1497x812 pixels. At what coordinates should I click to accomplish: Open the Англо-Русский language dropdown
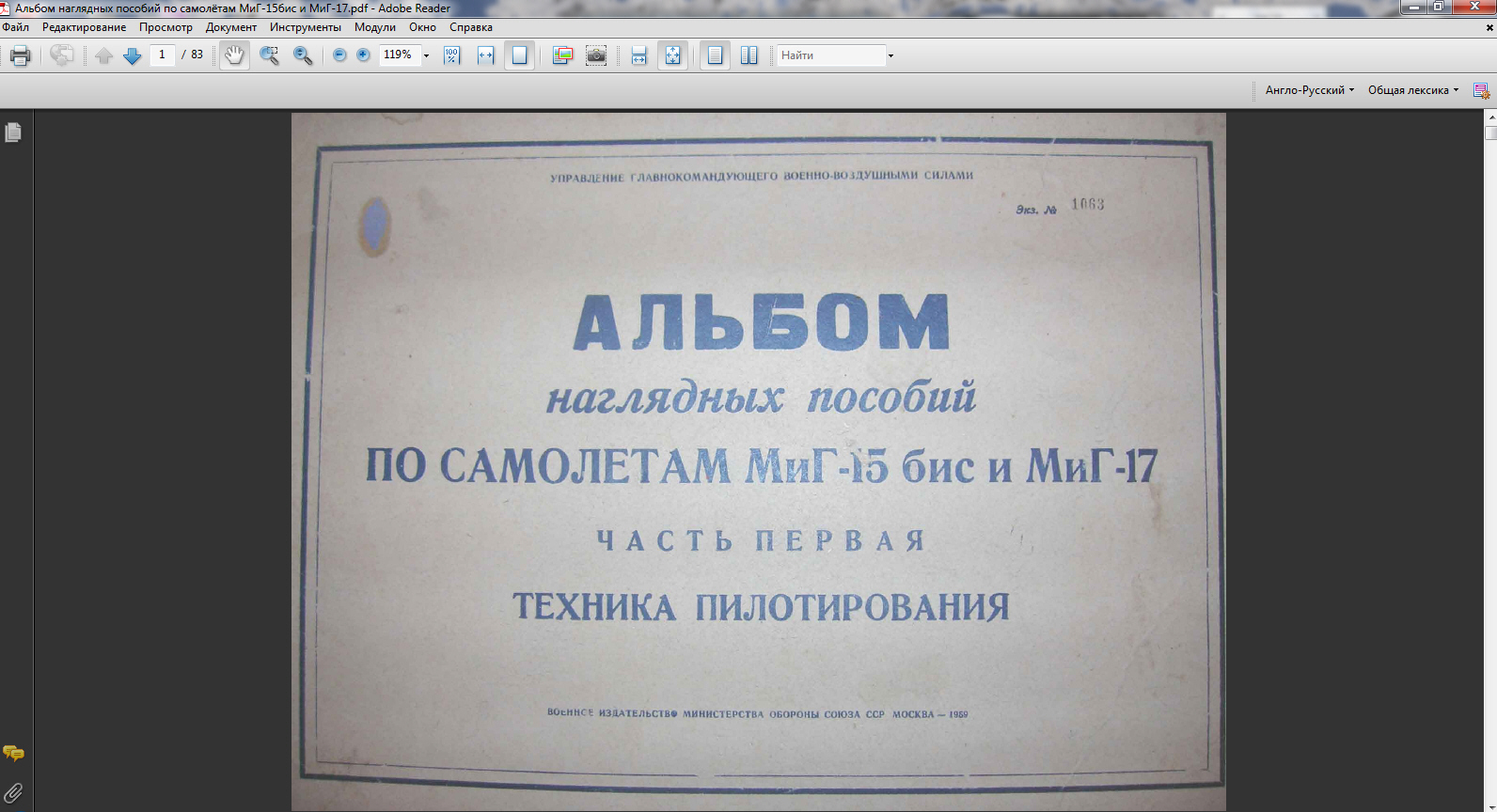click(x=1310, y=90)
